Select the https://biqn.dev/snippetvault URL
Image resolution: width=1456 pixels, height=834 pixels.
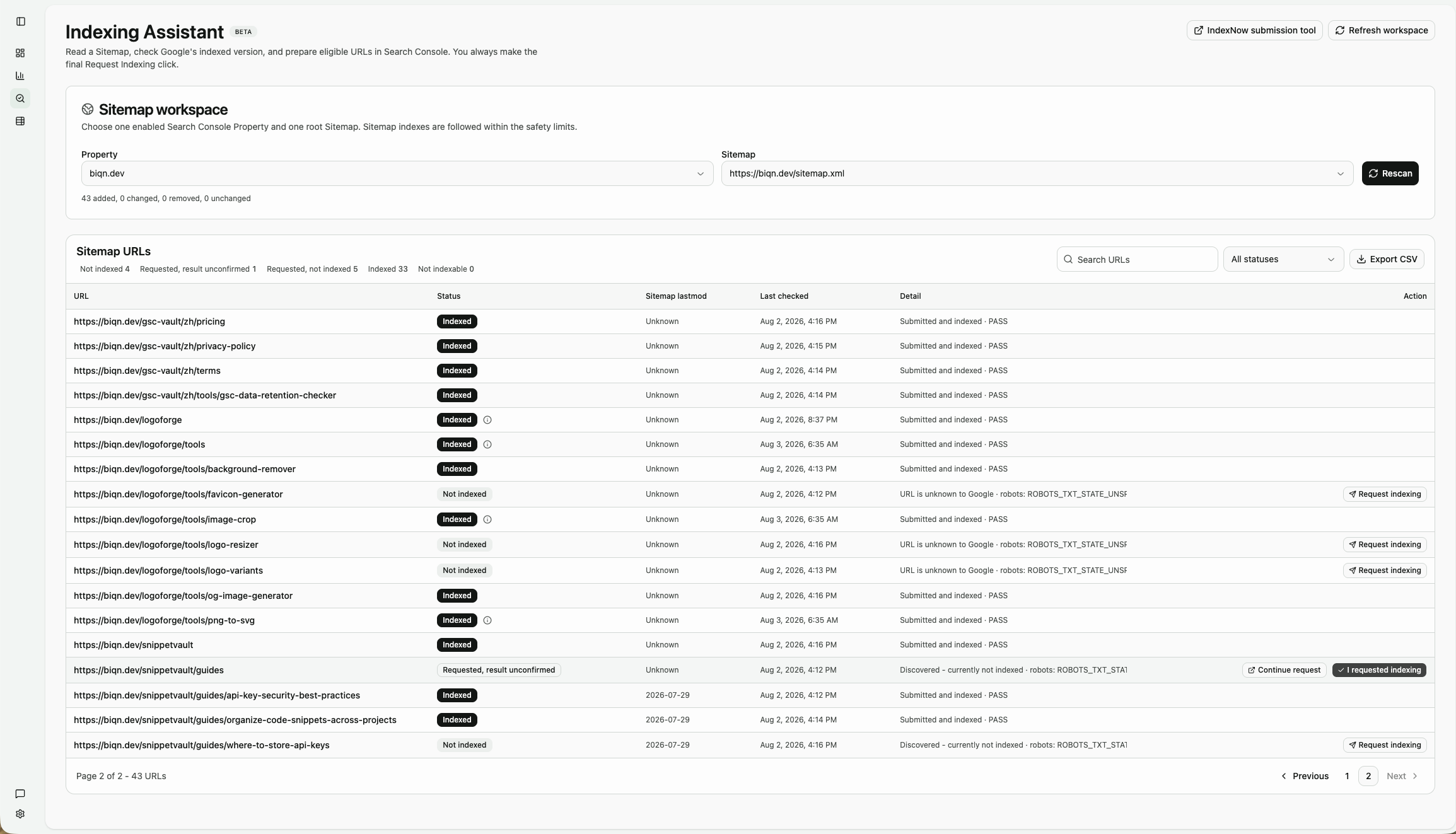(x=134, y=645)
